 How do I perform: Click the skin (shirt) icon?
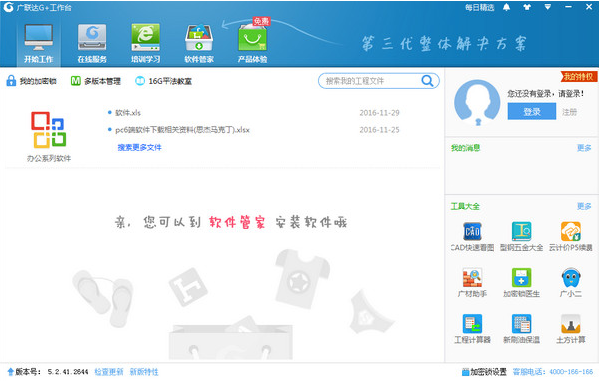pos(527,7)
